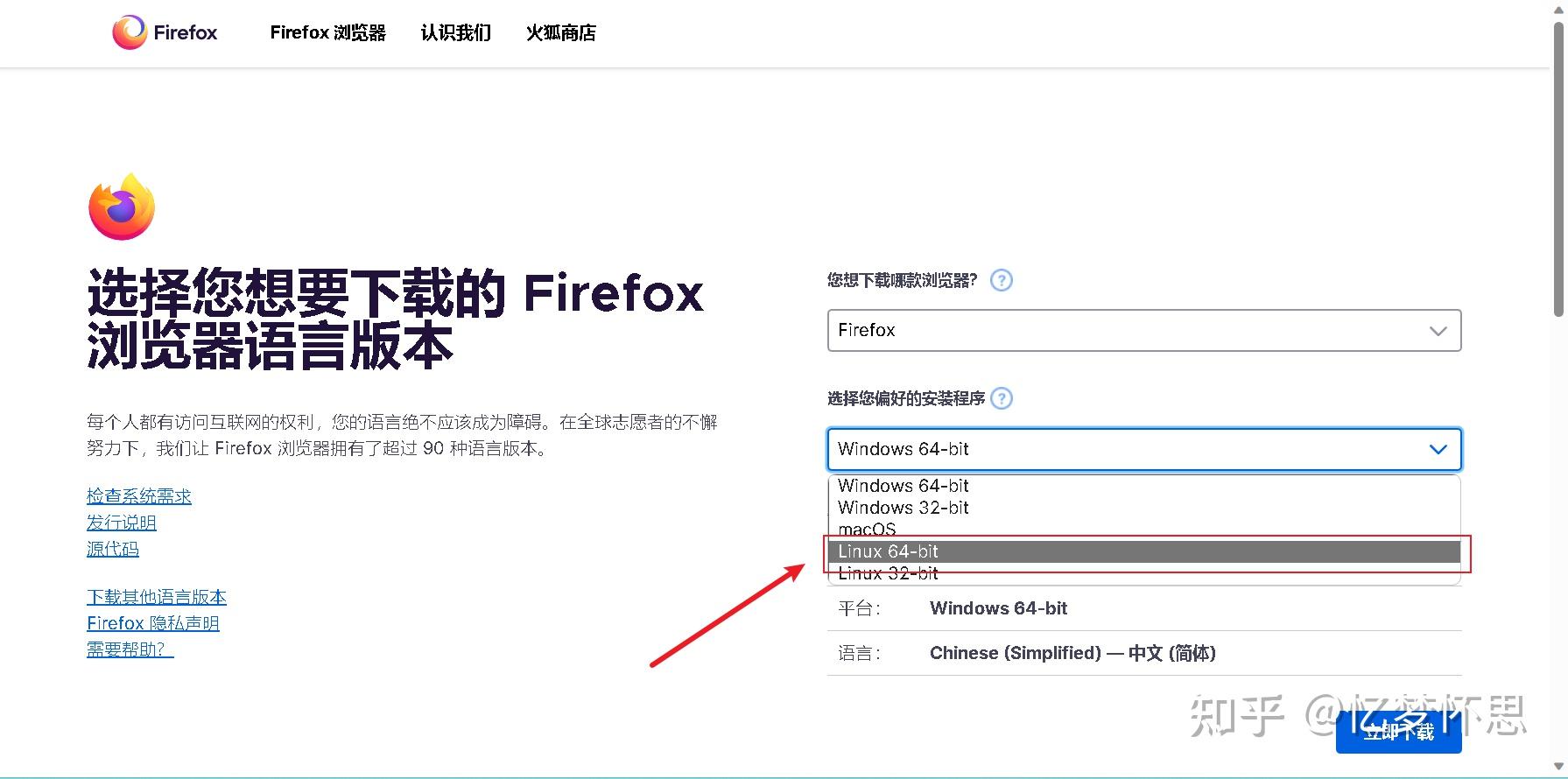
Task: Open the 认识我们 menu
Action: 455,33
